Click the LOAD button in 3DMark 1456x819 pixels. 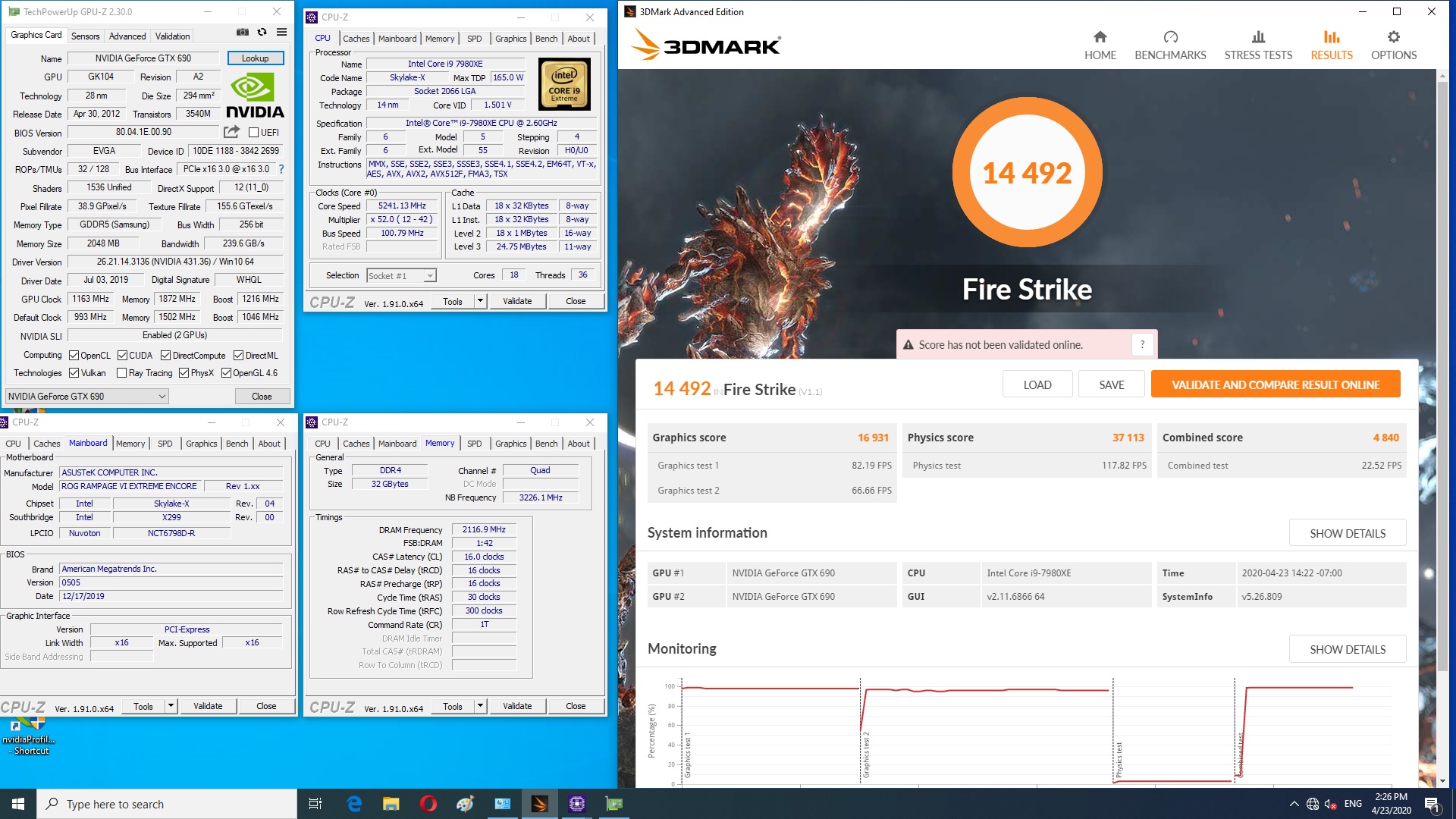(x=1037, y=384)
